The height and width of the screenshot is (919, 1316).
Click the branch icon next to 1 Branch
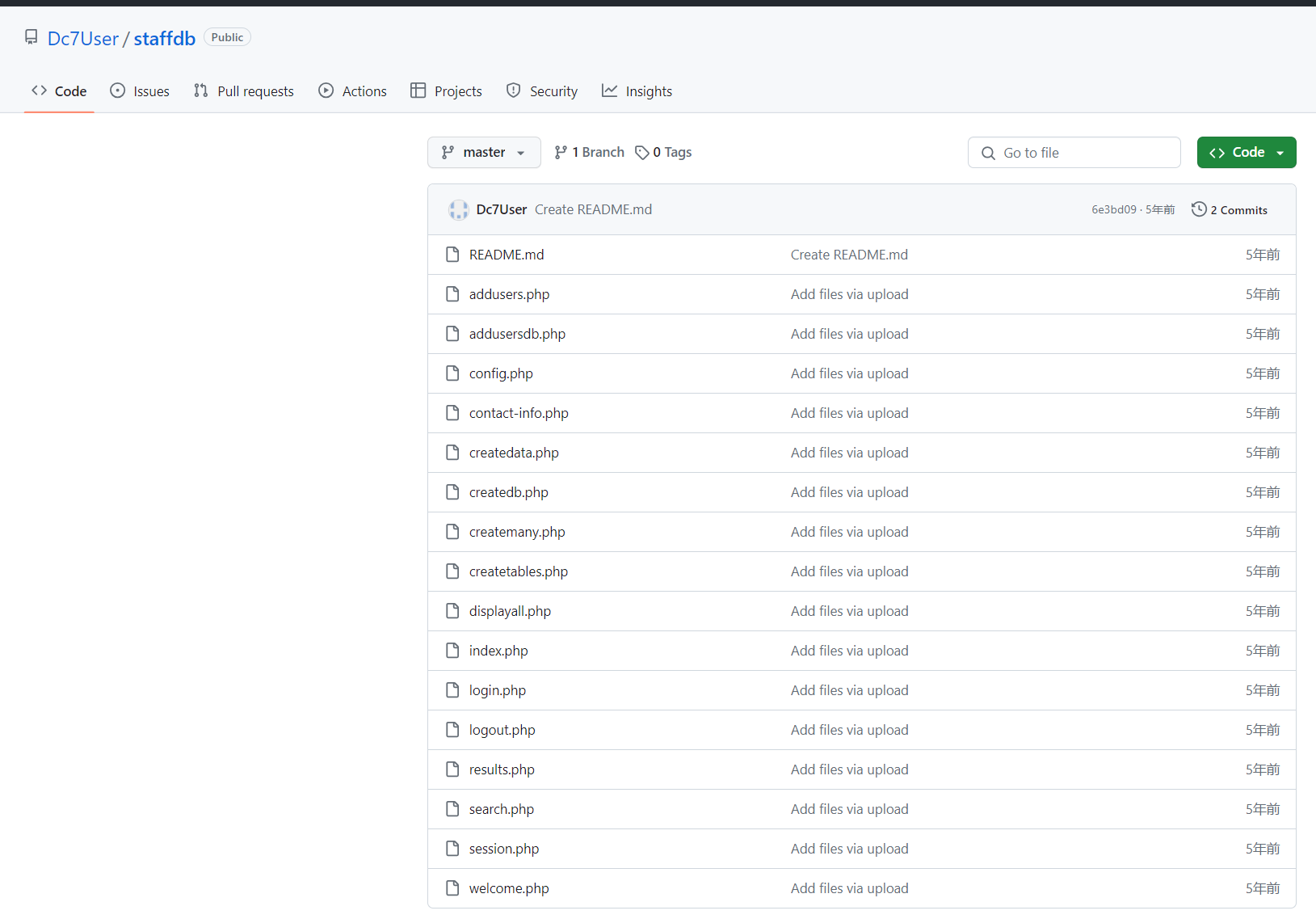[x=561, y=152]
